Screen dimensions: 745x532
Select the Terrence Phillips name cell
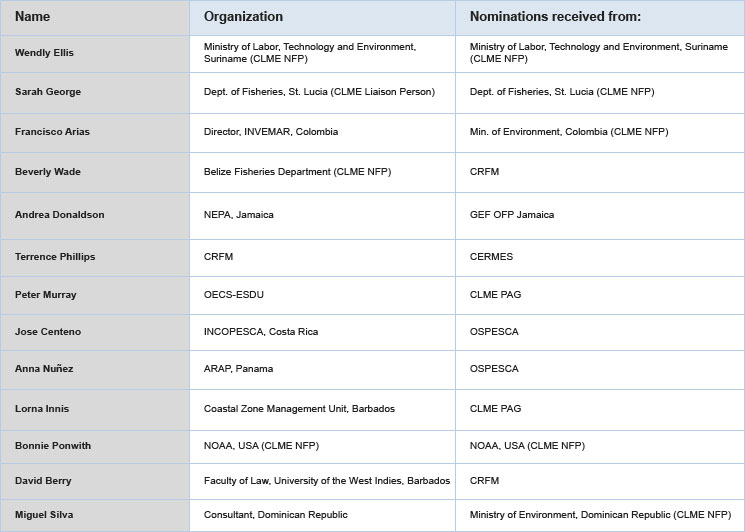(x=55, y=257)
